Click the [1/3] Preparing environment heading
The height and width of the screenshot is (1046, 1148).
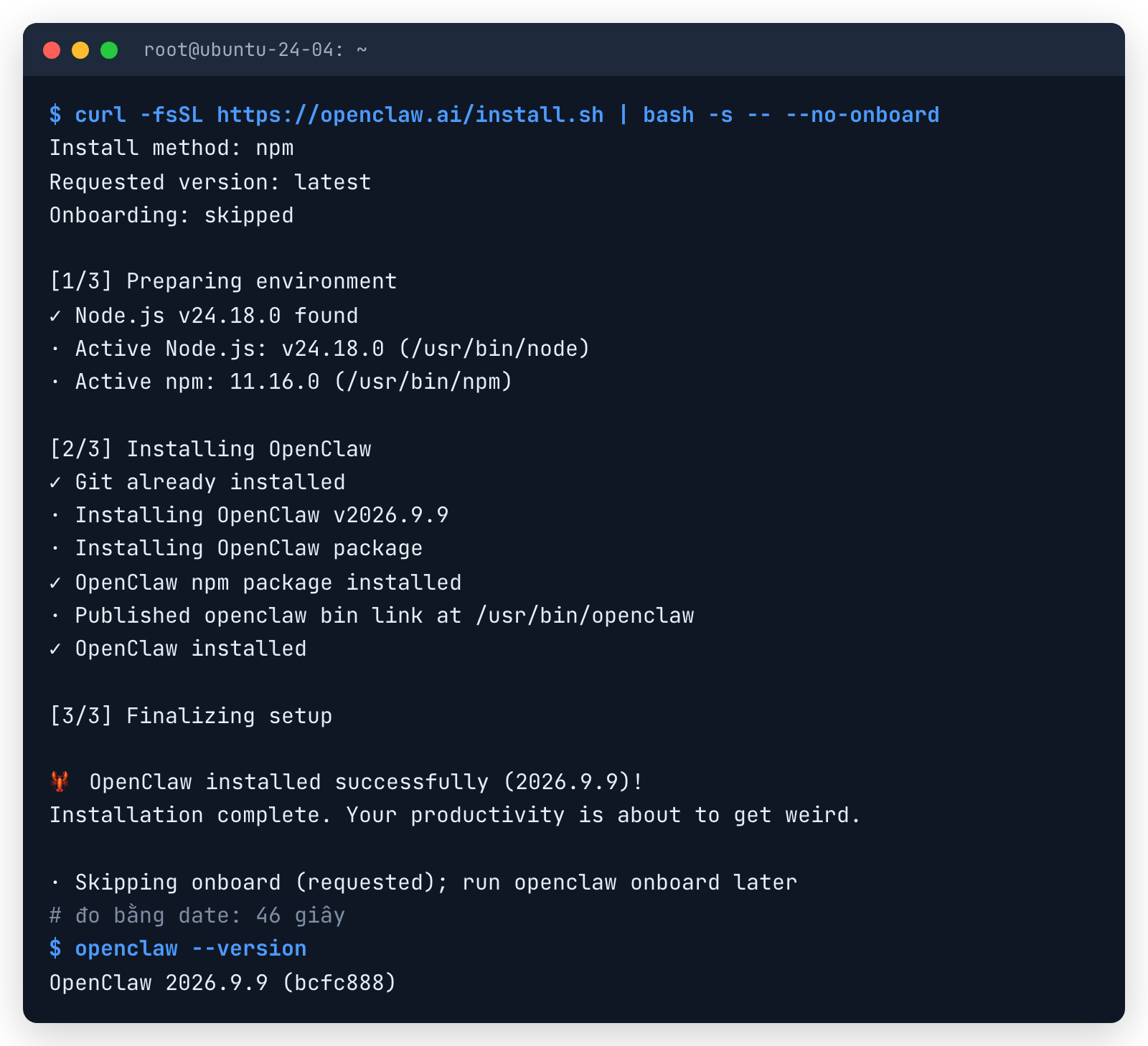[x=223, y=281]
